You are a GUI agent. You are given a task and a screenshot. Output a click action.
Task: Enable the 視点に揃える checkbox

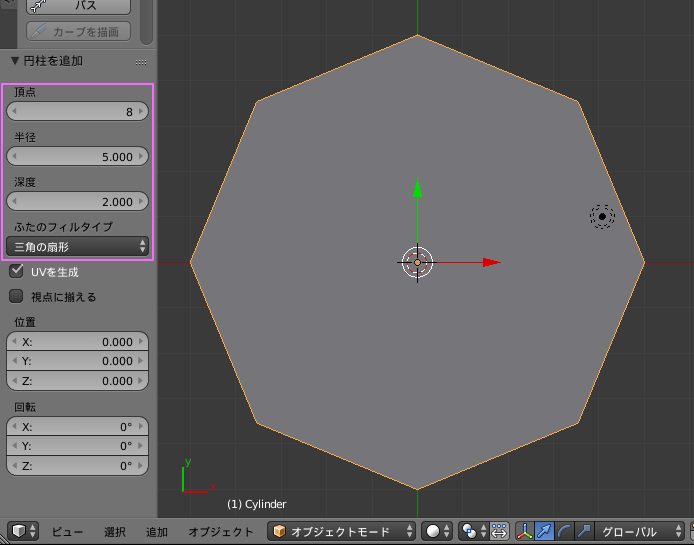click(16, 296)
